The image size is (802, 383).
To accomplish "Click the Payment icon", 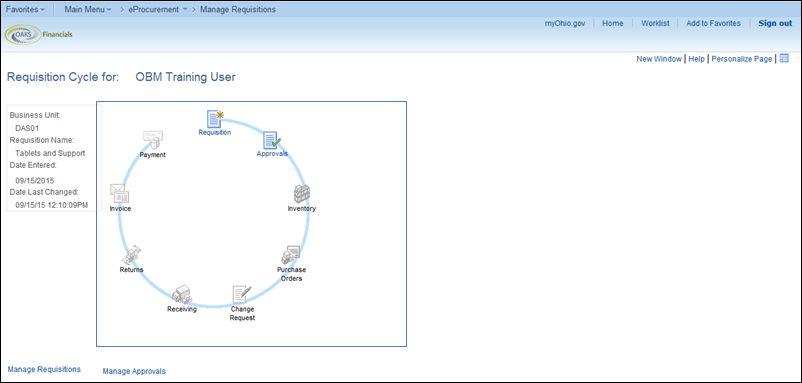I will (152, 140).
